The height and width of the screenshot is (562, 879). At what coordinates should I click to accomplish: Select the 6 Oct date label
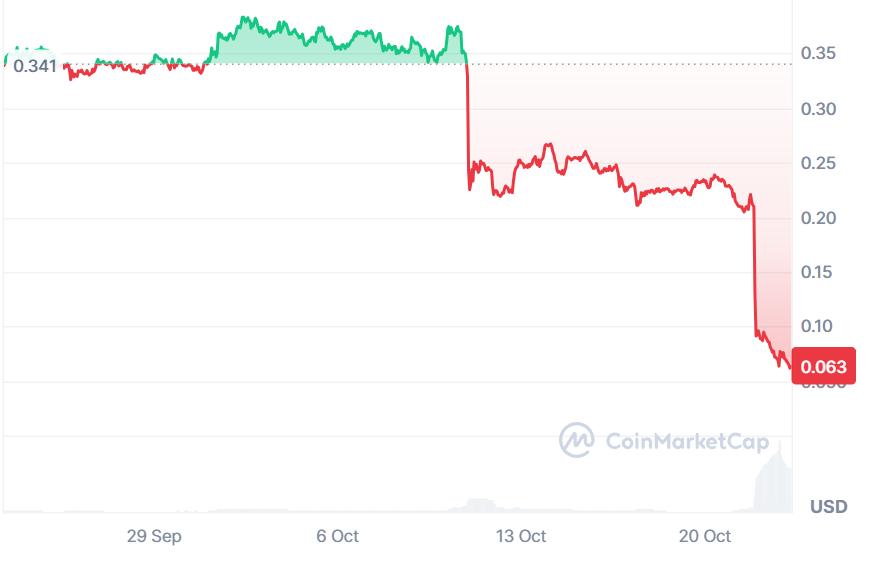coord(337,536)
